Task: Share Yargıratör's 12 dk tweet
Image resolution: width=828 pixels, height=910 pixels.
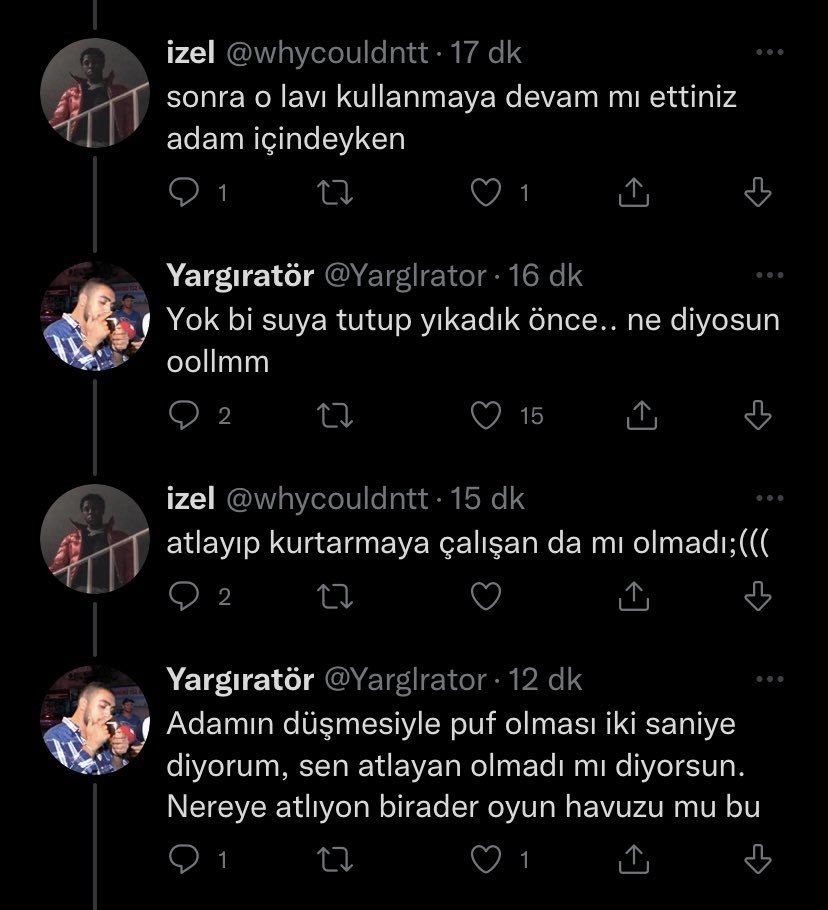Action: tap(633, 859)
